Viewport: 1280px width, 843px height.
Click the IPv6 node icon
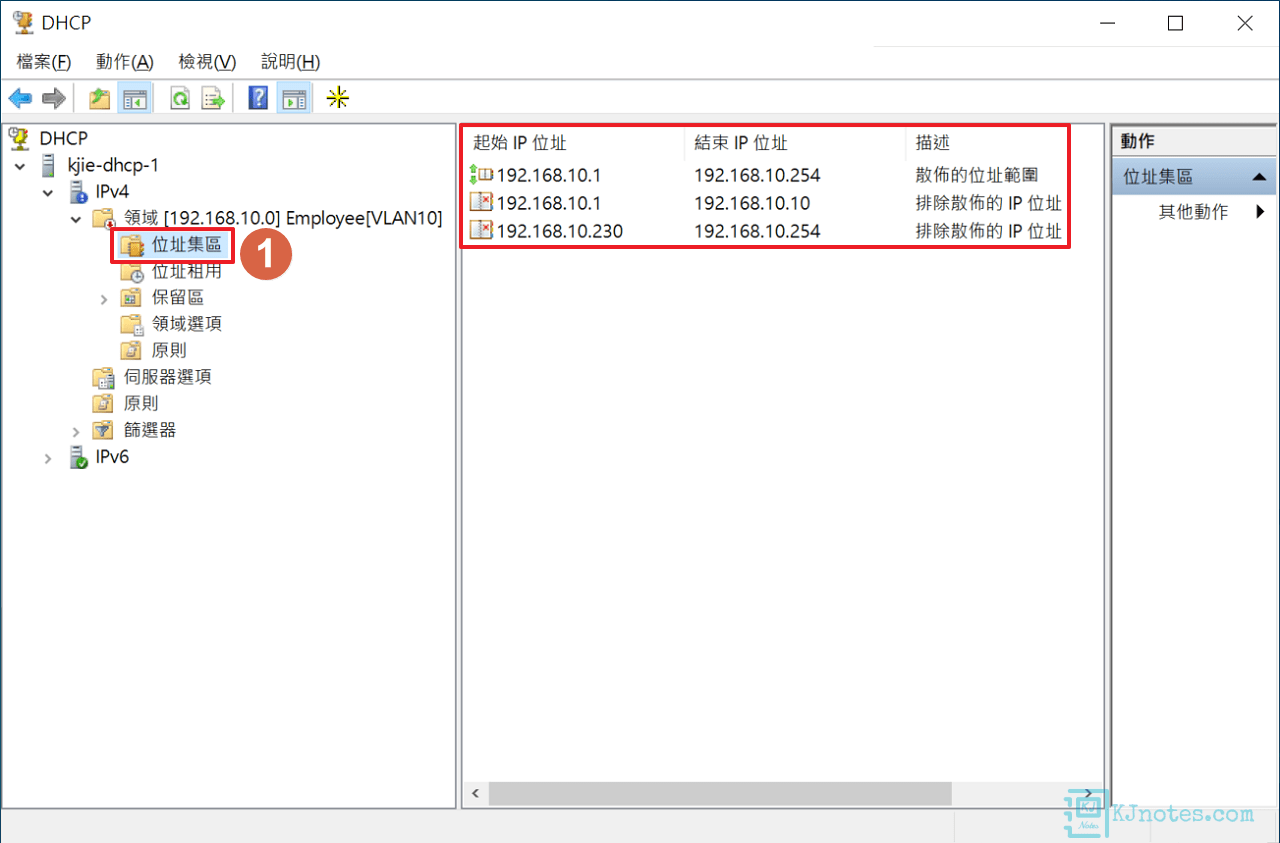click(78, 457)
